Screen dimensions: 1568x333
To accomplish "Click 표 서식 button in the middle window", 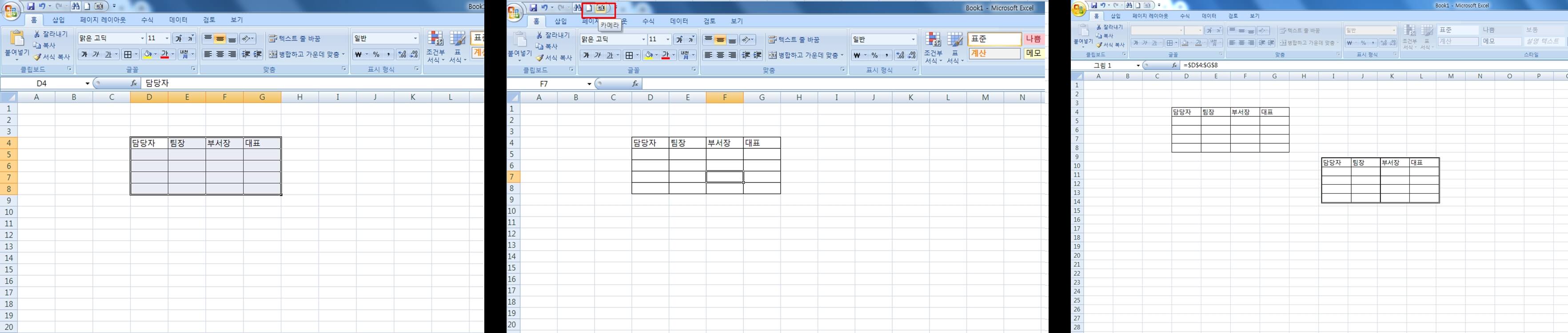I will tap(955, 48).
